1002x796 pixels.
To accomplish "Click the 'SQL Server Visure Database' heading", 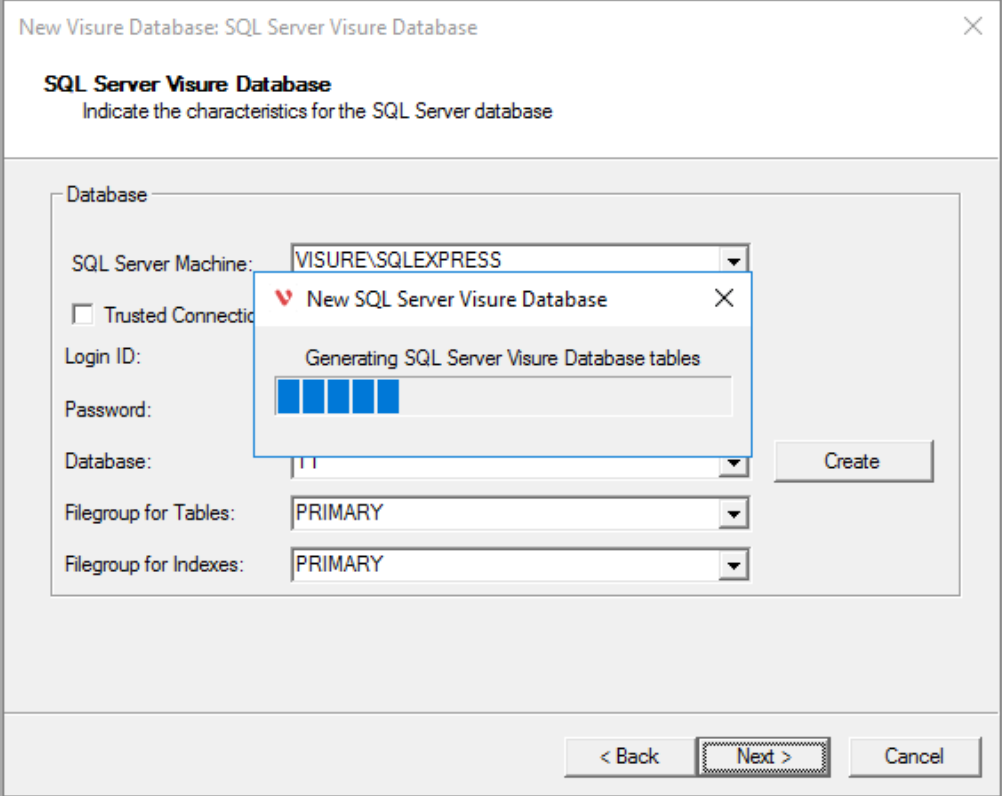I will (187, 84).
